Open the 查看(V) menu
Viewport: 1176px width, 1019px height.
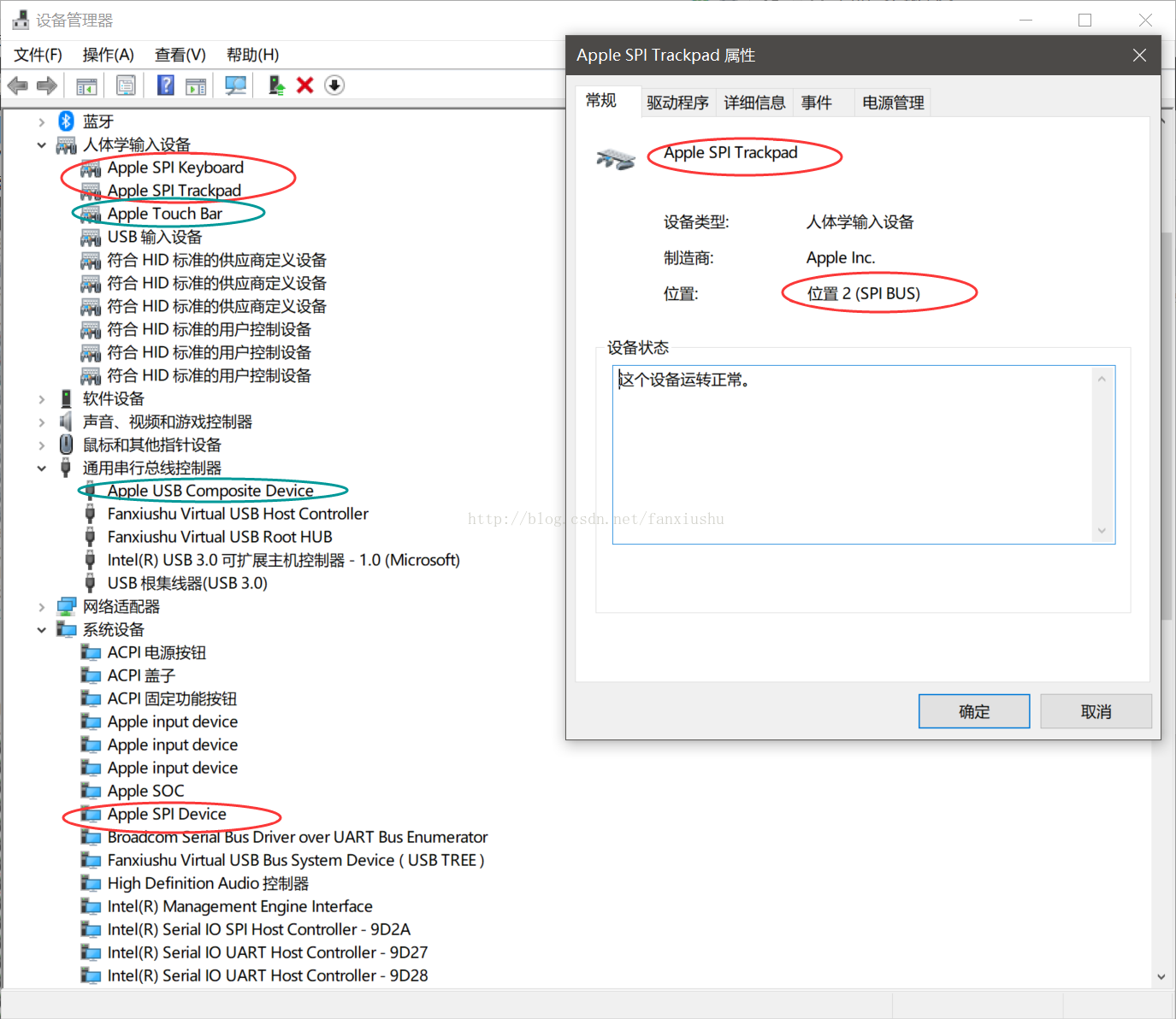180,55
